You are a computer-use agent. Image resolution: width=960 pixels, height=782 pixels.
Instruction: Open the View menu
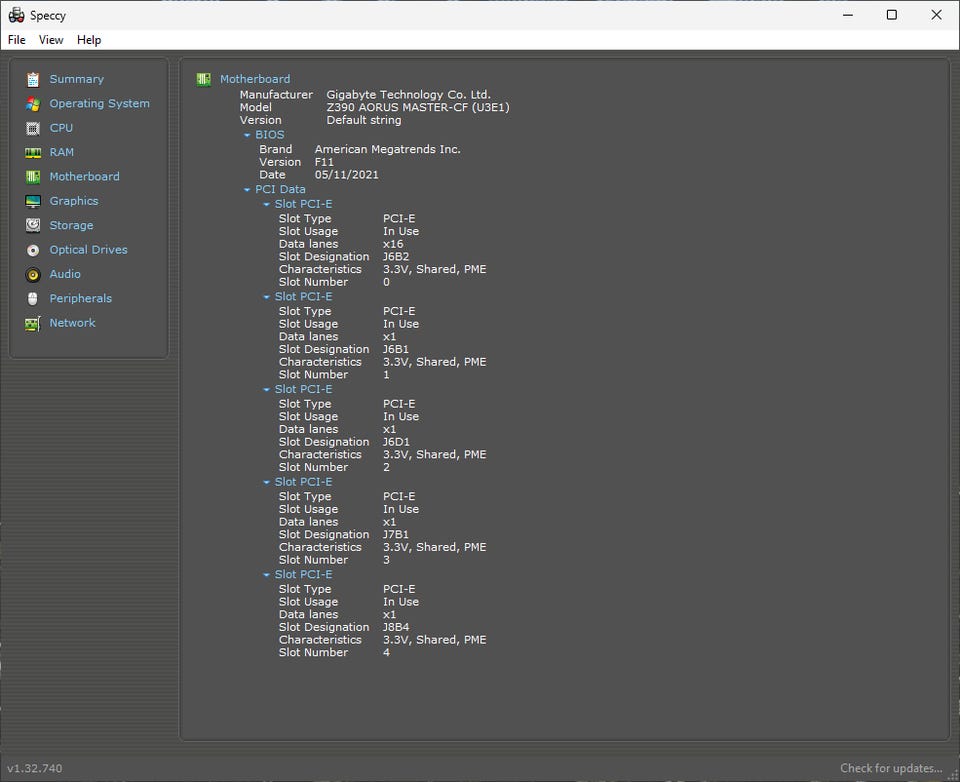pos(51,40)
